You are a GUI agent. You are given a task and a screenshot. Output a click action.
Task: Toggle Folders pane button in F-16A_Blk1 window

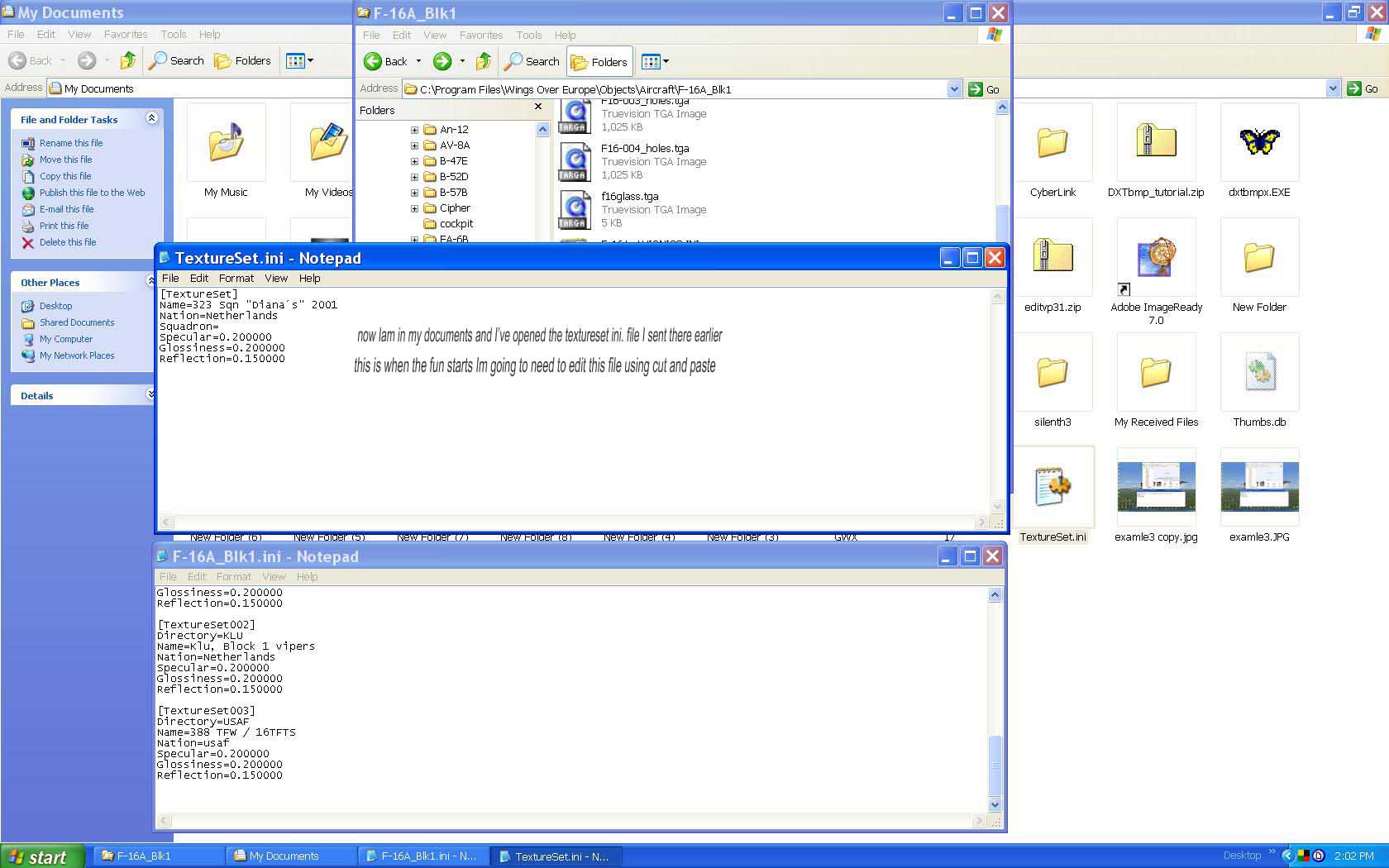pyautogui.click(x=599, y=61)
